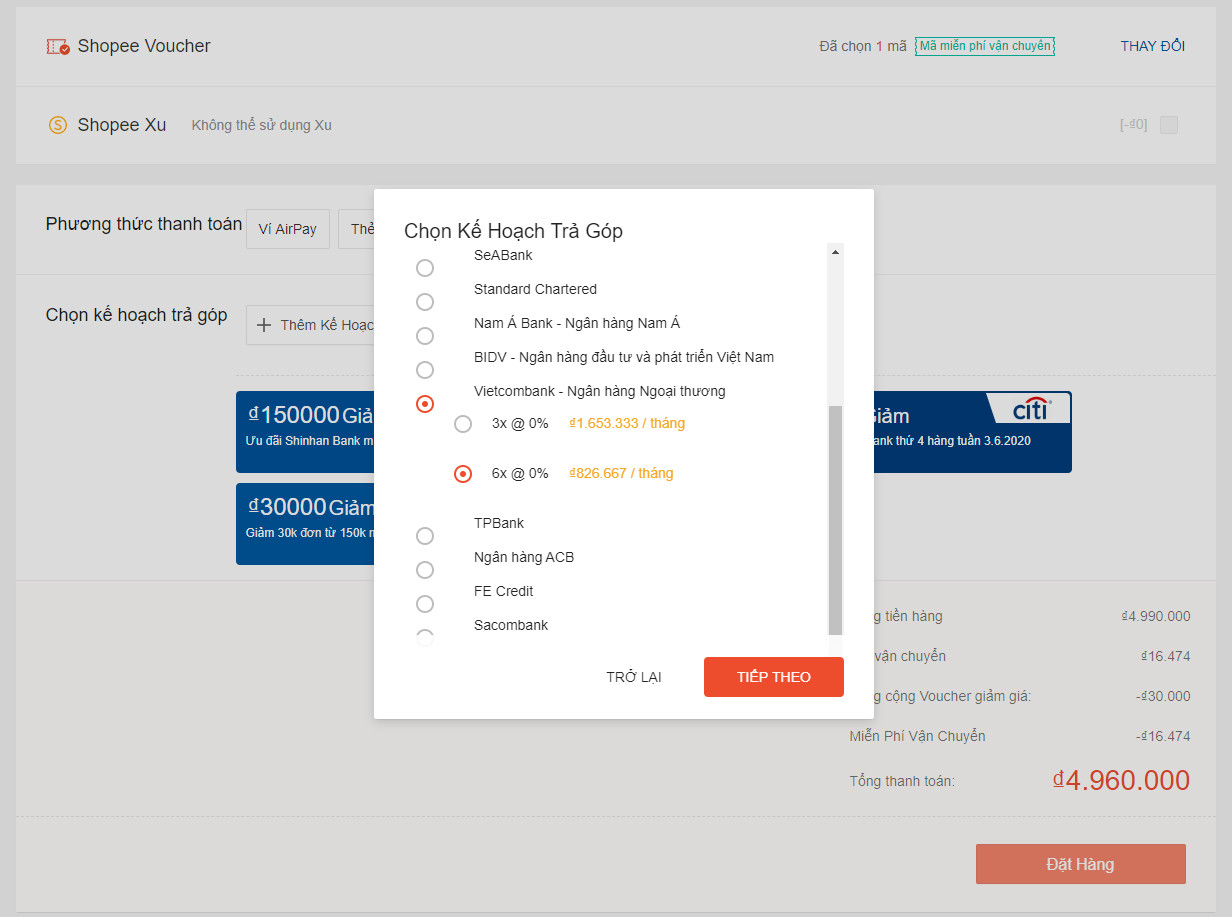1232x917 pixels.
Task: Select TPBank radio button
Action: point(425,536)
